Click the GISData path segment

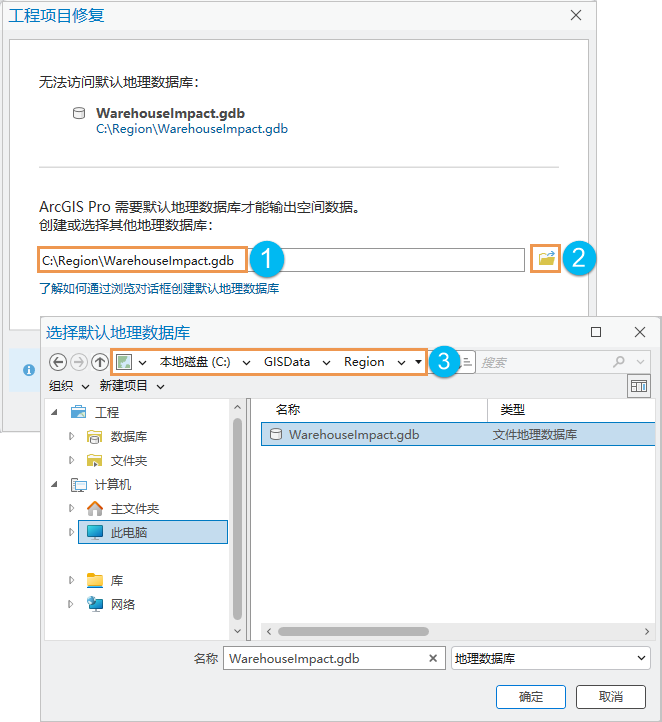click(287, 362)
